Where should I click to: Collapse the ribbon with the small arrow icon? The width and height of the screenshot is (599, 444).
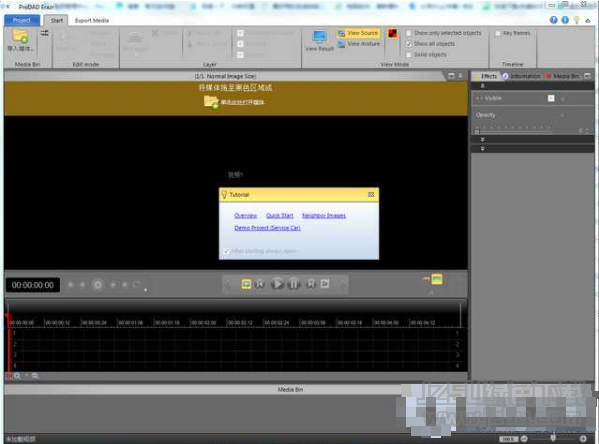(x=588, y=21)
